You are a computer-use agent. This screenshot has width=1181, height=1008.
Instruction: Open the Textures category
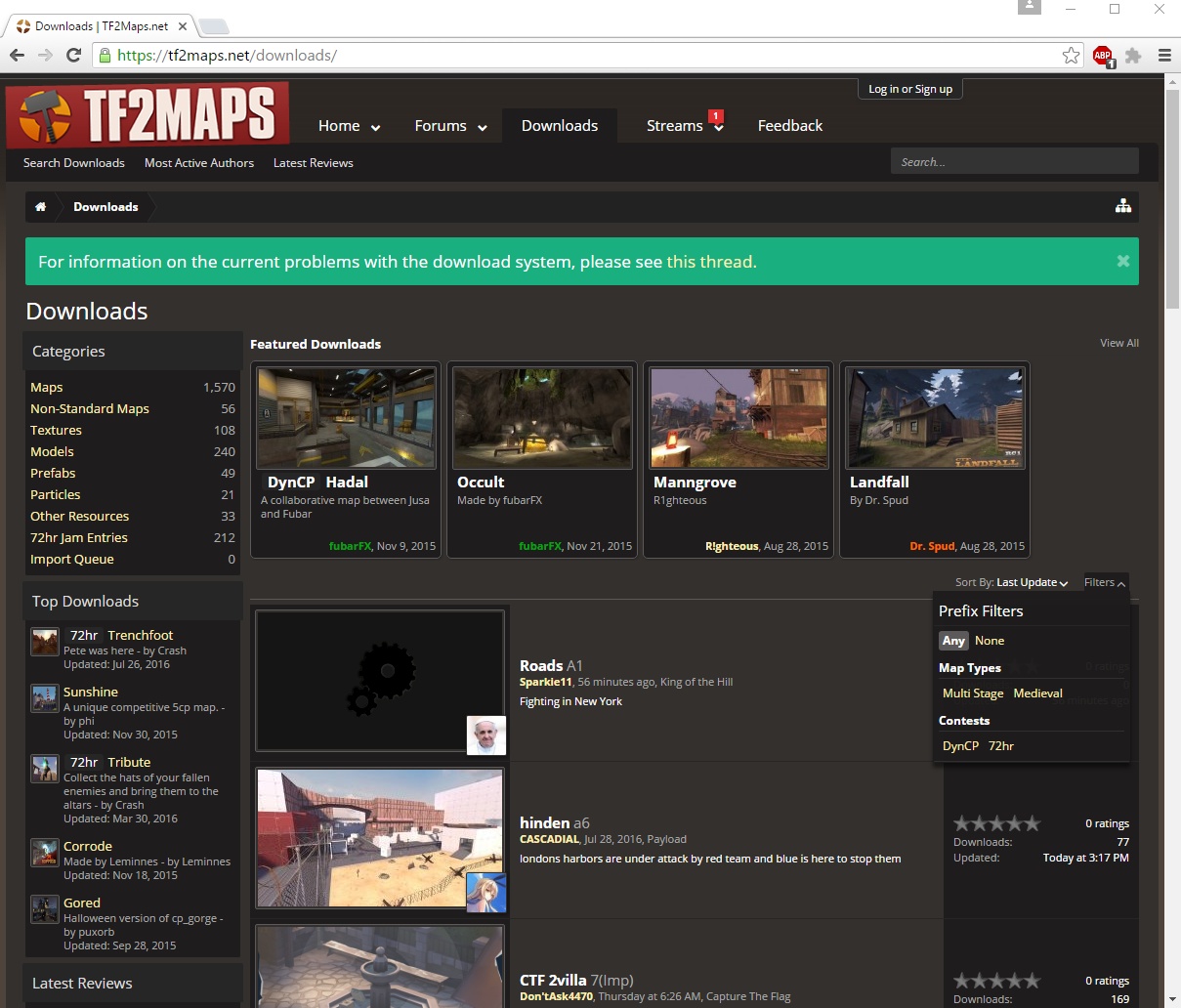56,431
